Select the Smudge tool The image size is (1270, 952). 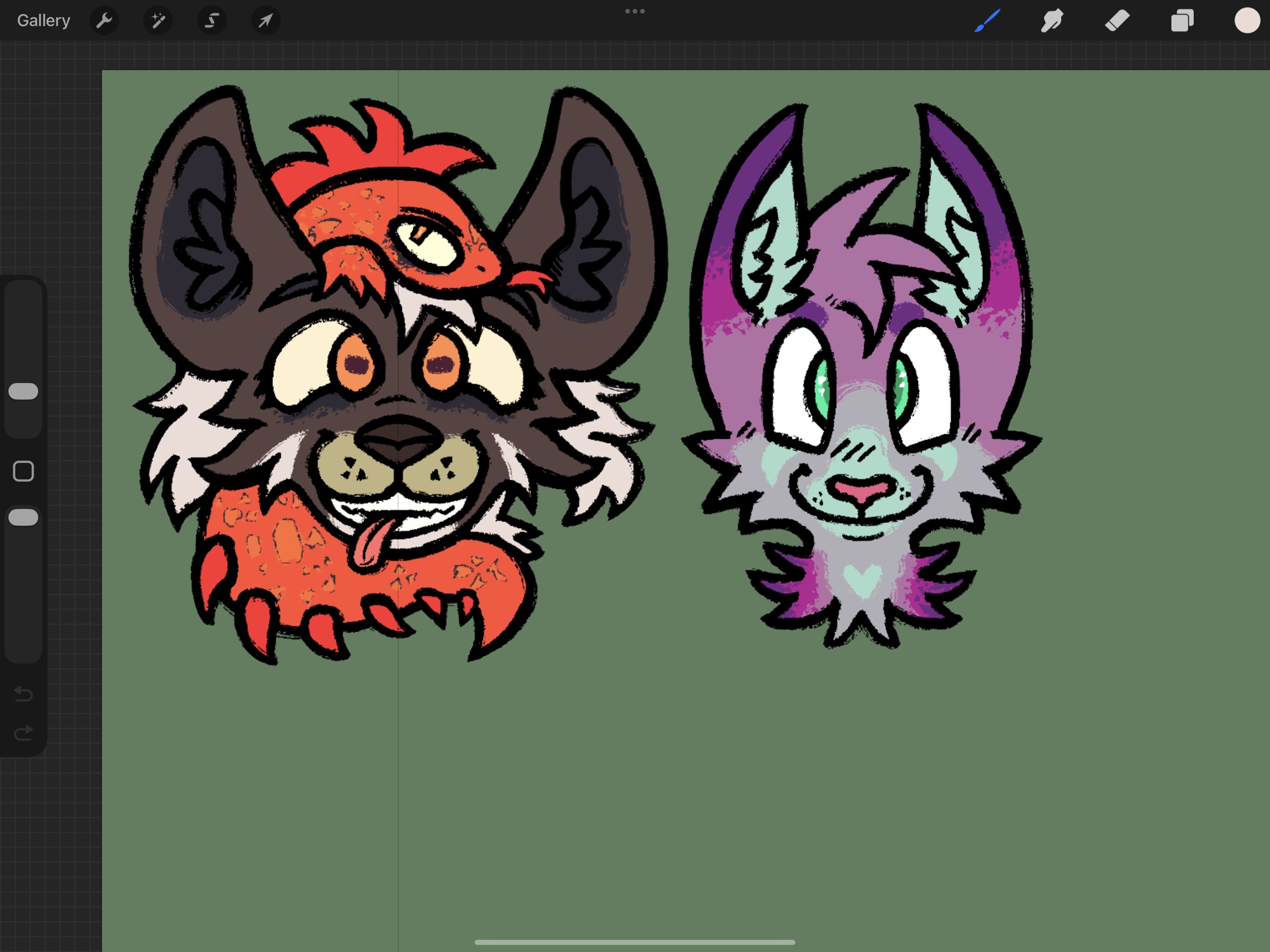coord(1052,21)
